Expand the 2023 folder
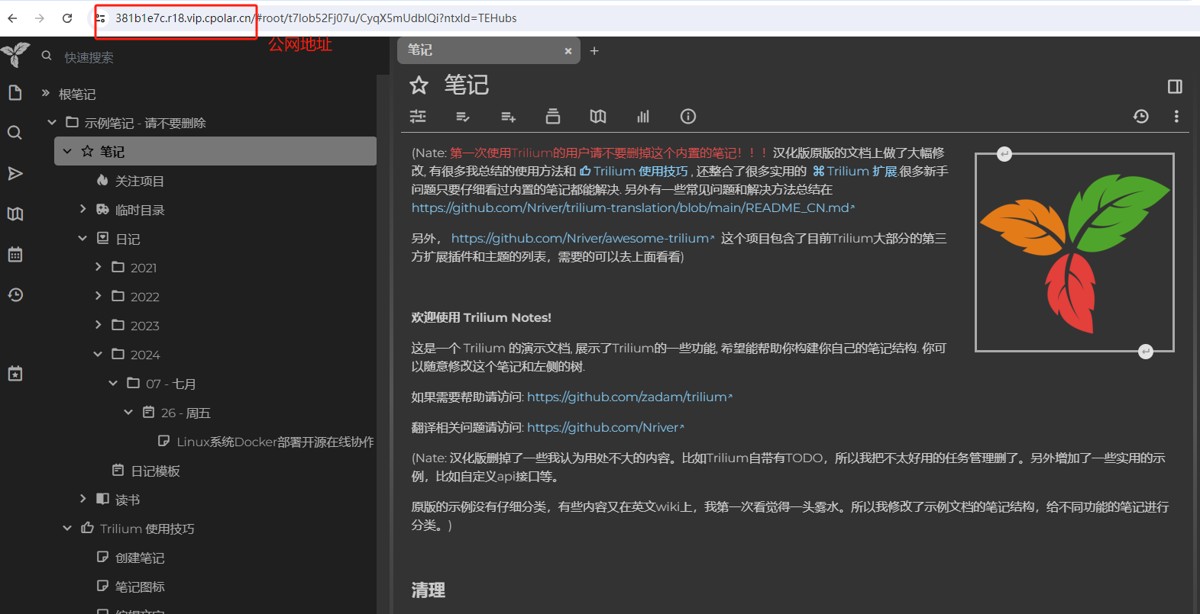The height and width of the screenshot is (614, 1200). (x=98, y=326)
